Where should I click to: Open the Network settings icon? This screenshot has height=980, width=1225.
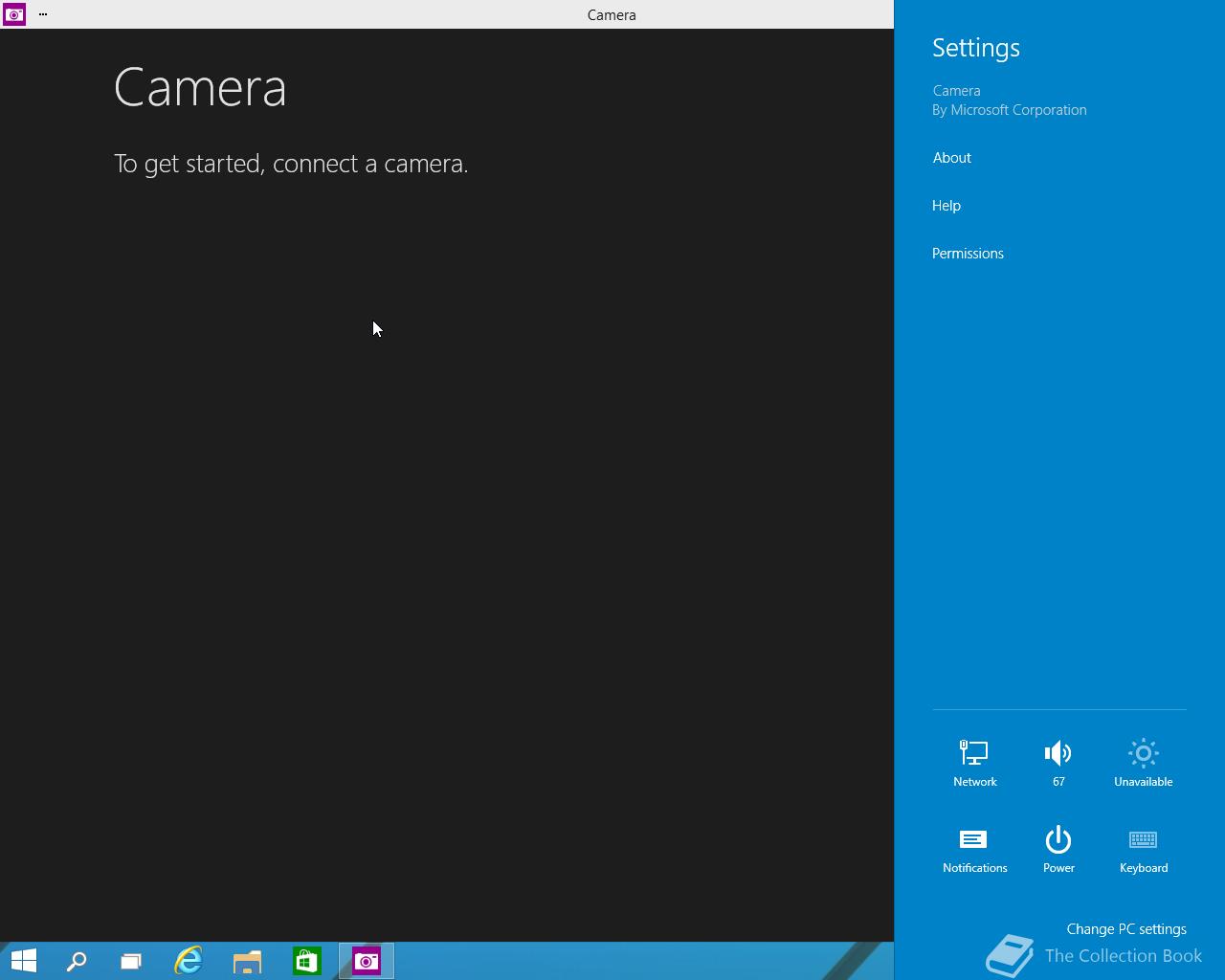click(974, 763)
